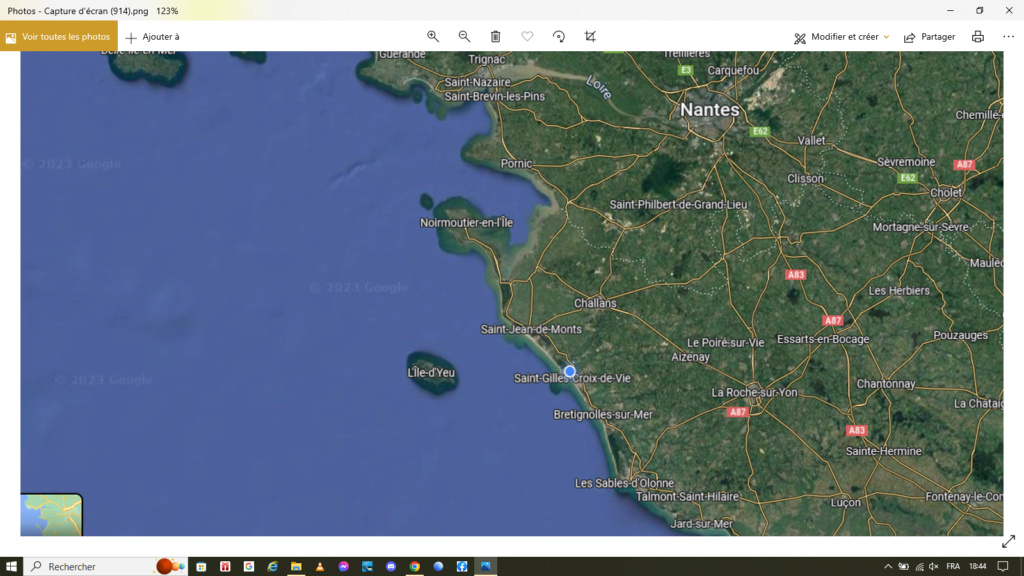Click the A83 road badge near Sainte-Hermine
Image resolution: width=1024 pixels, height=576 pixels.
coord(856,430)
